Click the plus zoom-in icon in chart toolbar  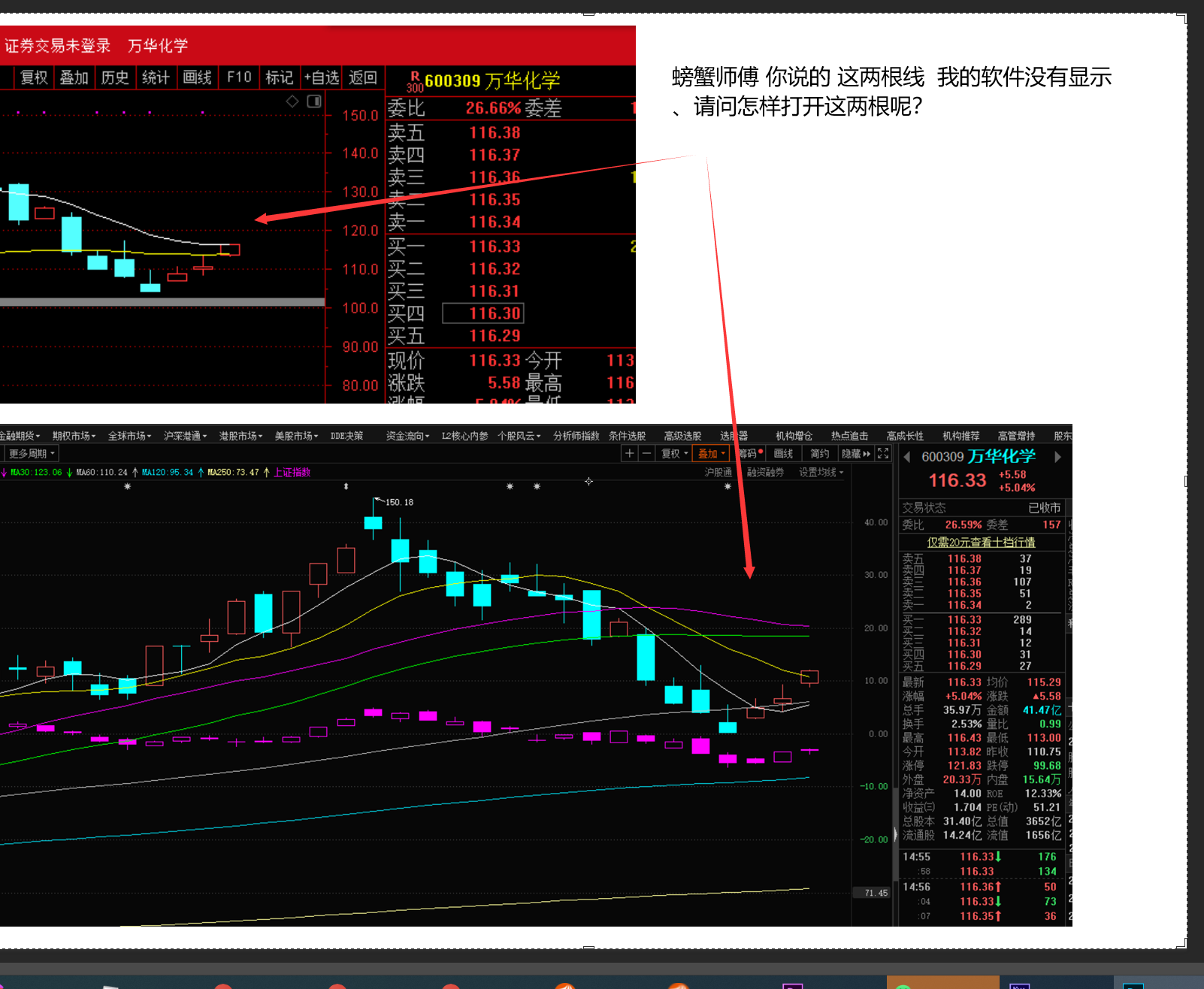click(630, 453)
